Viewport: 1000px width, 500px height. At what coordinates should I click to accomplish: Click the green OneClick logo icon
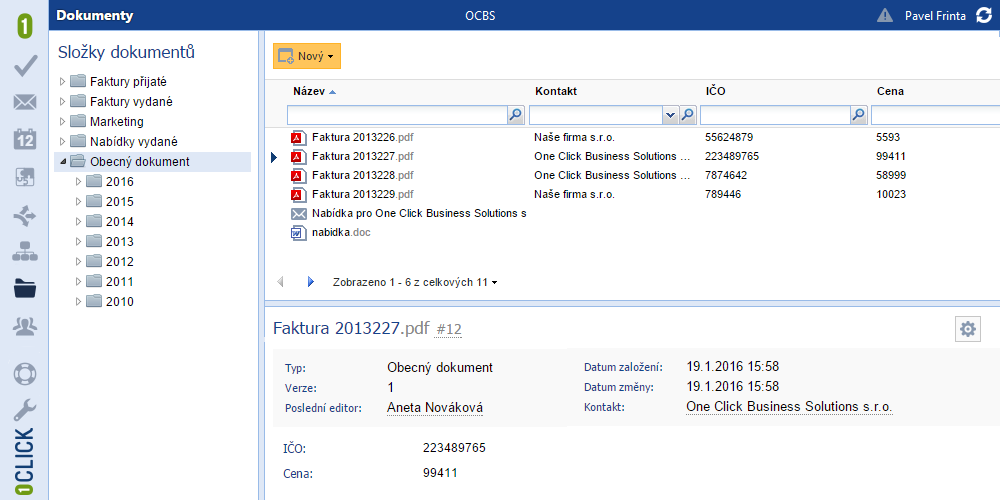coord(24,27)
